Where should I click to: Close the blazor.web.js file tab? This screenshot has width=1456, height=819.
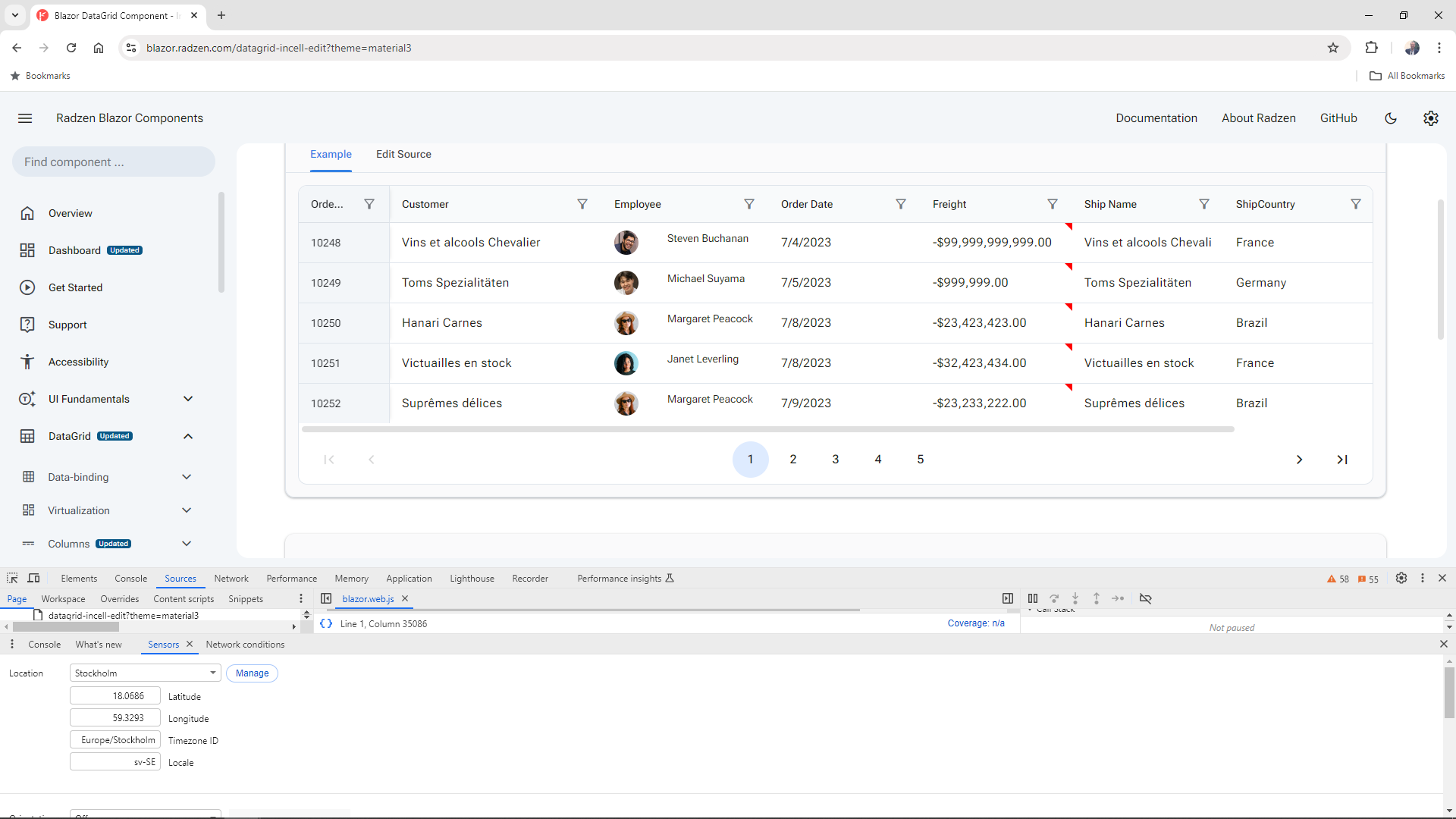[405, 599]
